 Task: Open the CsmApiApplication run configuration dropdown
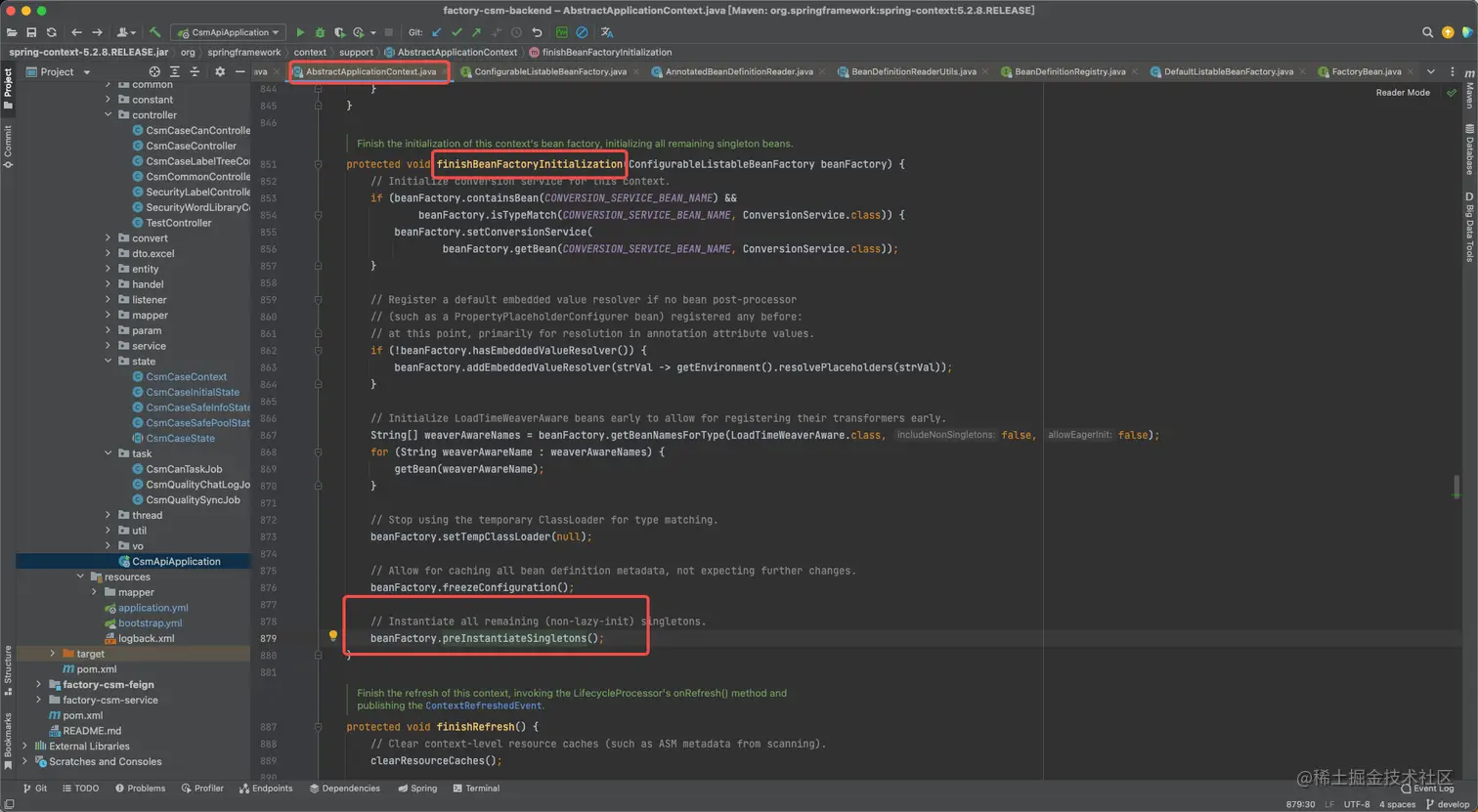[x=229, y=32]
